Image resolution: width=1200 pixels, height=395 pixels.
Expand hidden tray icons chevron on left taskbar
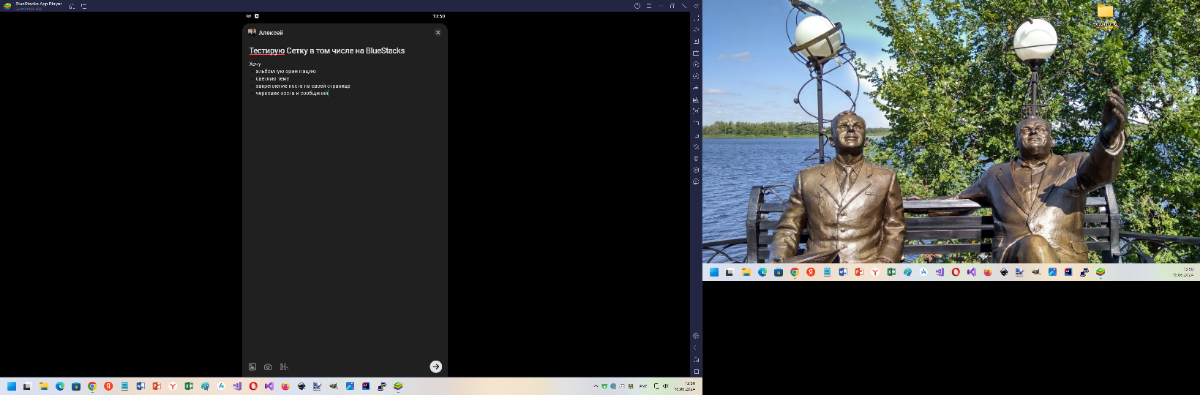point(595,386)
